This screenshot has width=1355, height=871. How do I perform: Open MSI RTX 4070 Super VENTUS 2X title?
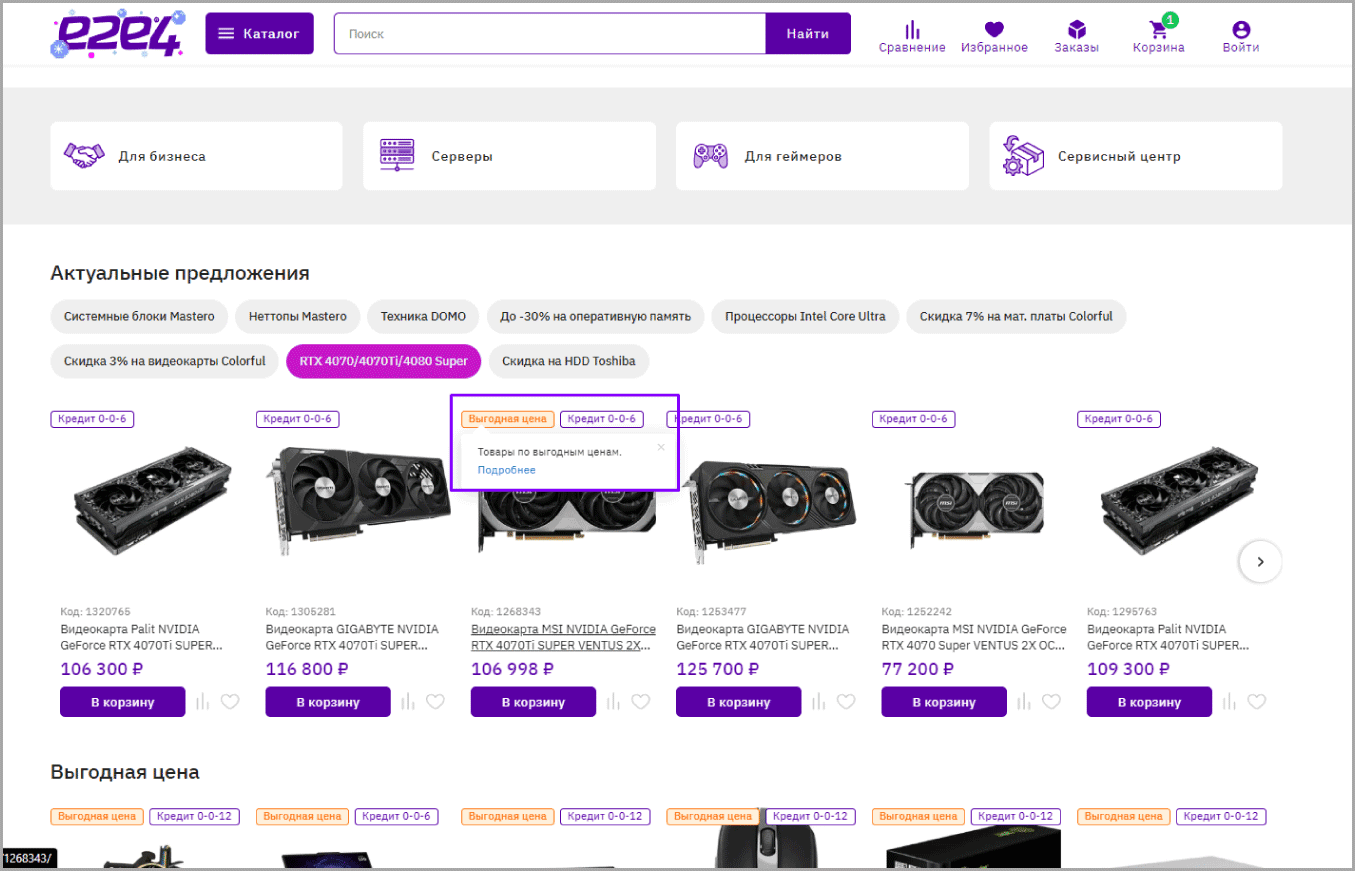point(974,637)
